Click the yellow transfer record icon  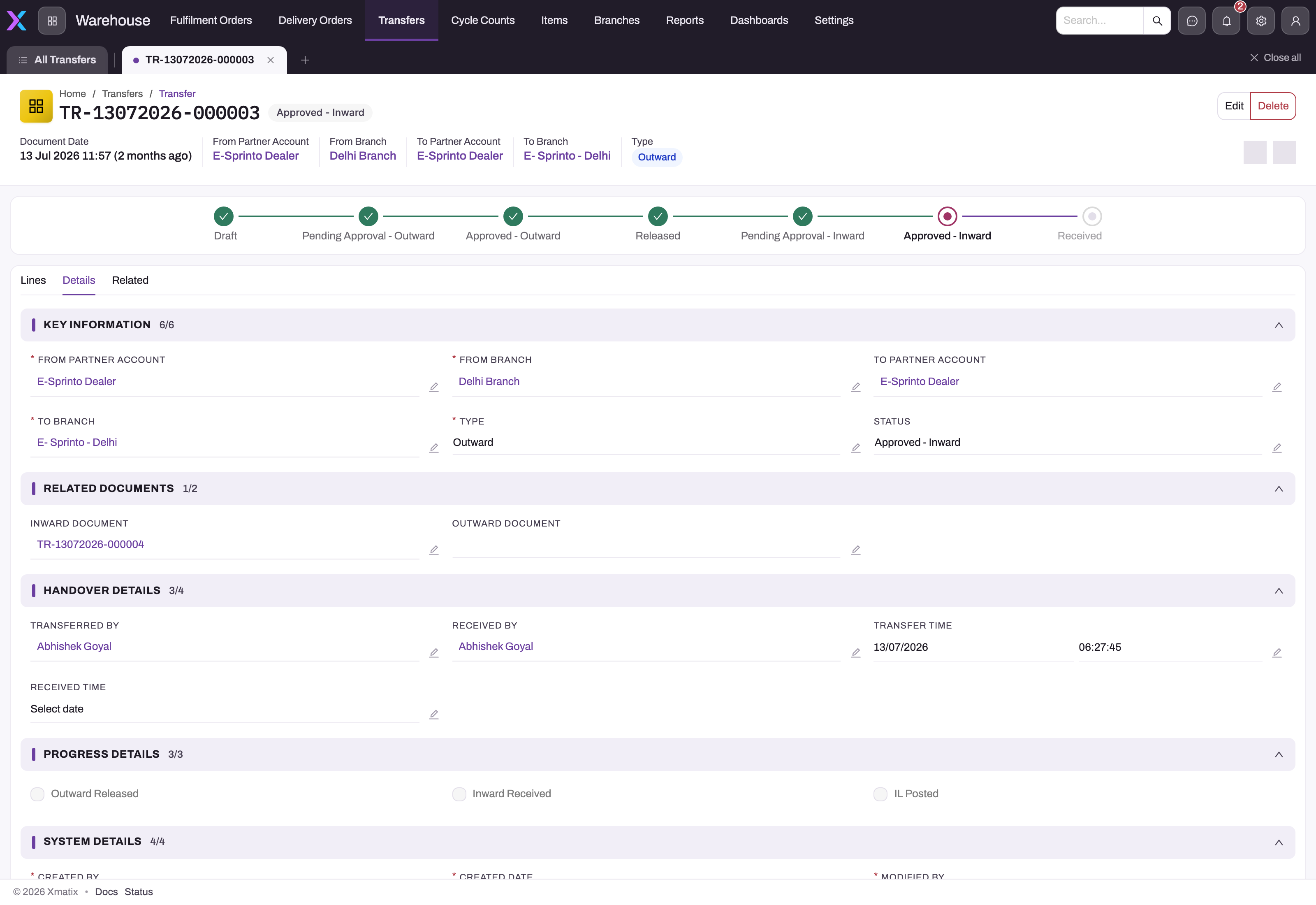coord(36,106)
